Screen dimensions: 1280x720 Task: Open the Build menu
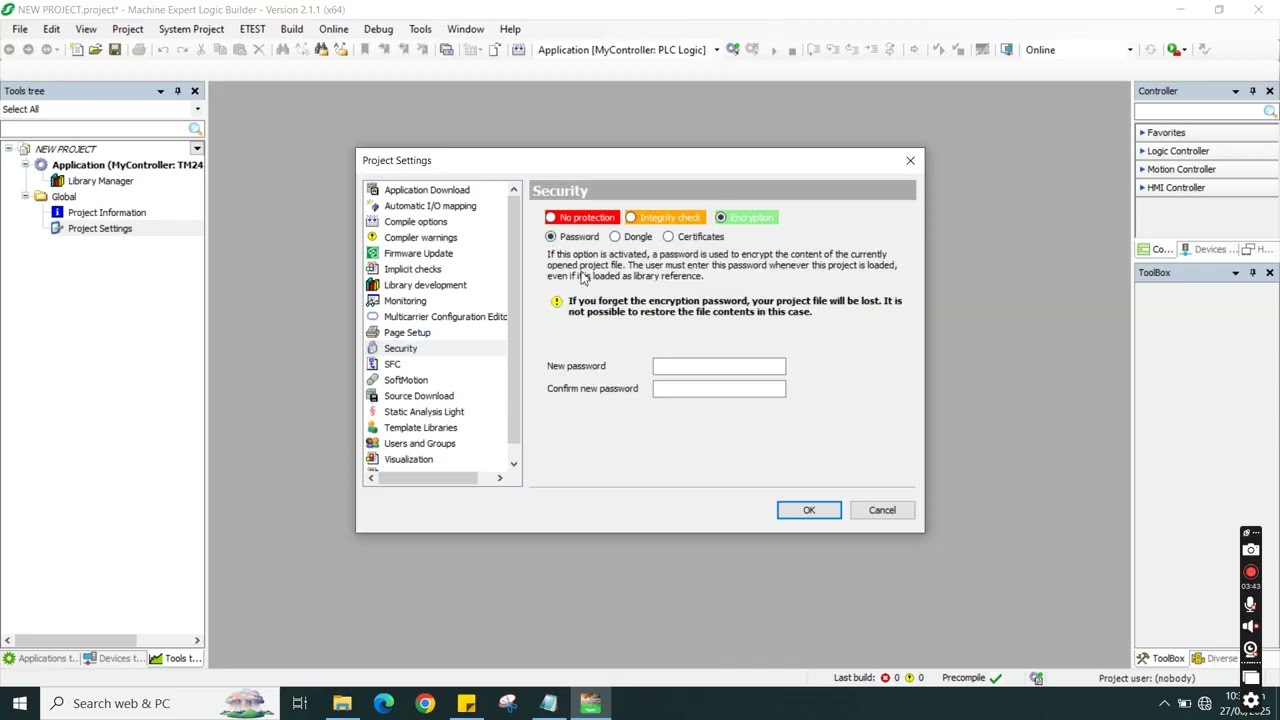(x=292, y=29)
